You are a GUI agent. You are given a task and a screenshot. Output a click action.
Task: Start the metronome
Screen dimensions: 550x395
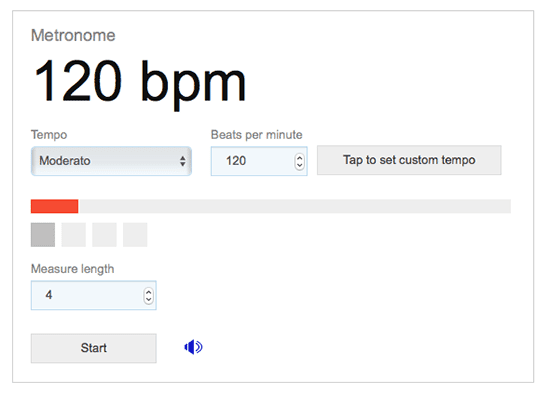94,348
